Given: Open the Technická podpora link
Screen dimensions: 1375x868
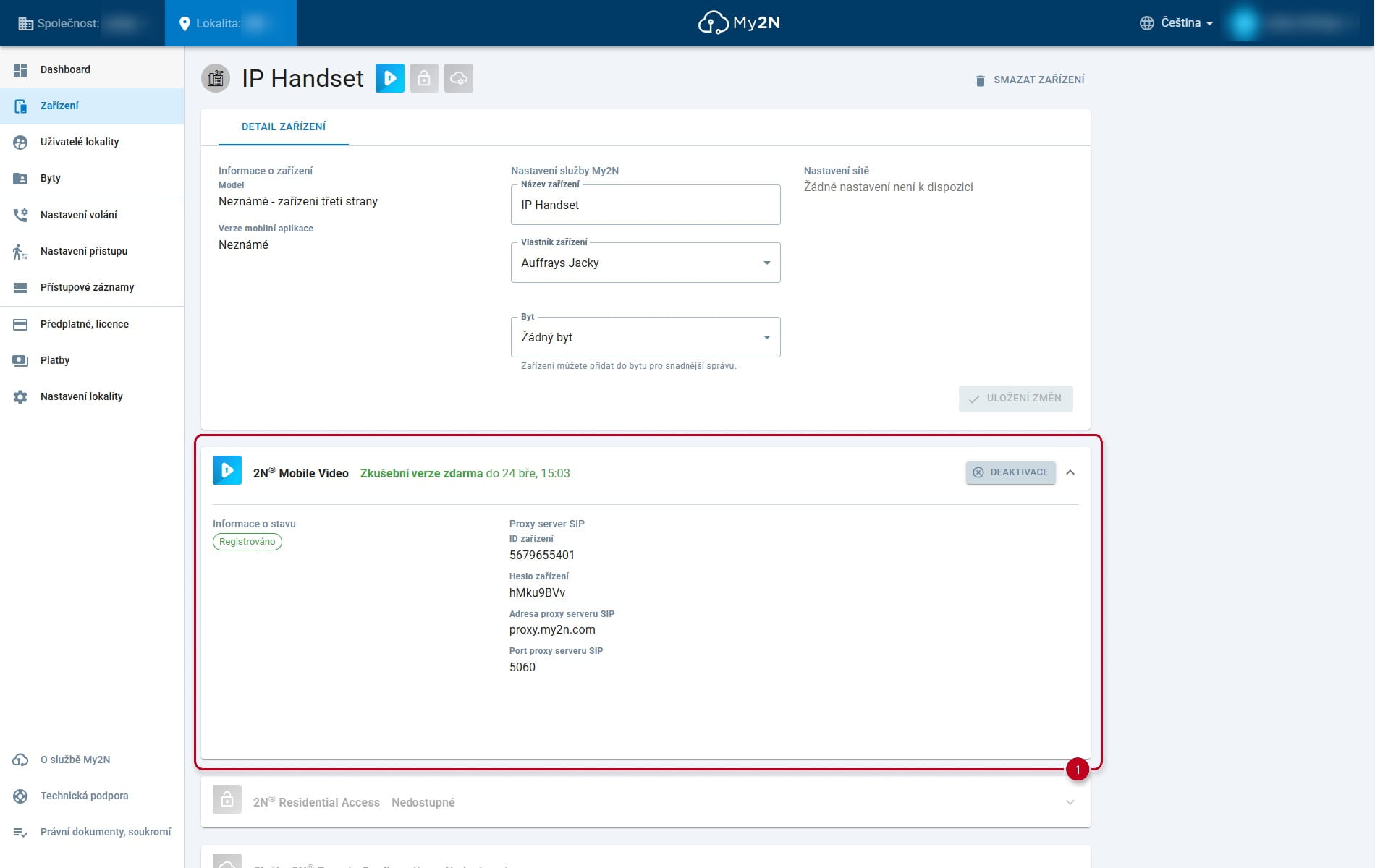Looking at the screenshot, I should 92,796.
